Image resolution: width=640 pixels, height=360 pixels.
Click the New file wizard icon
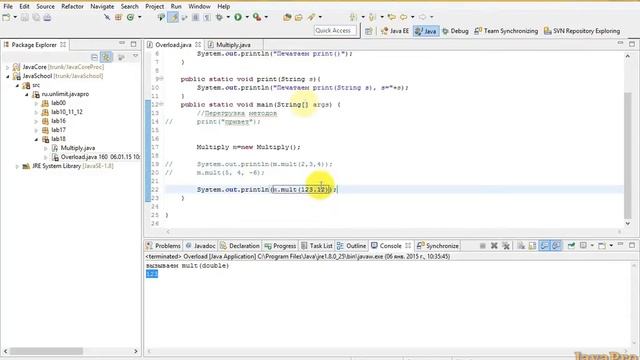(6, 17)
